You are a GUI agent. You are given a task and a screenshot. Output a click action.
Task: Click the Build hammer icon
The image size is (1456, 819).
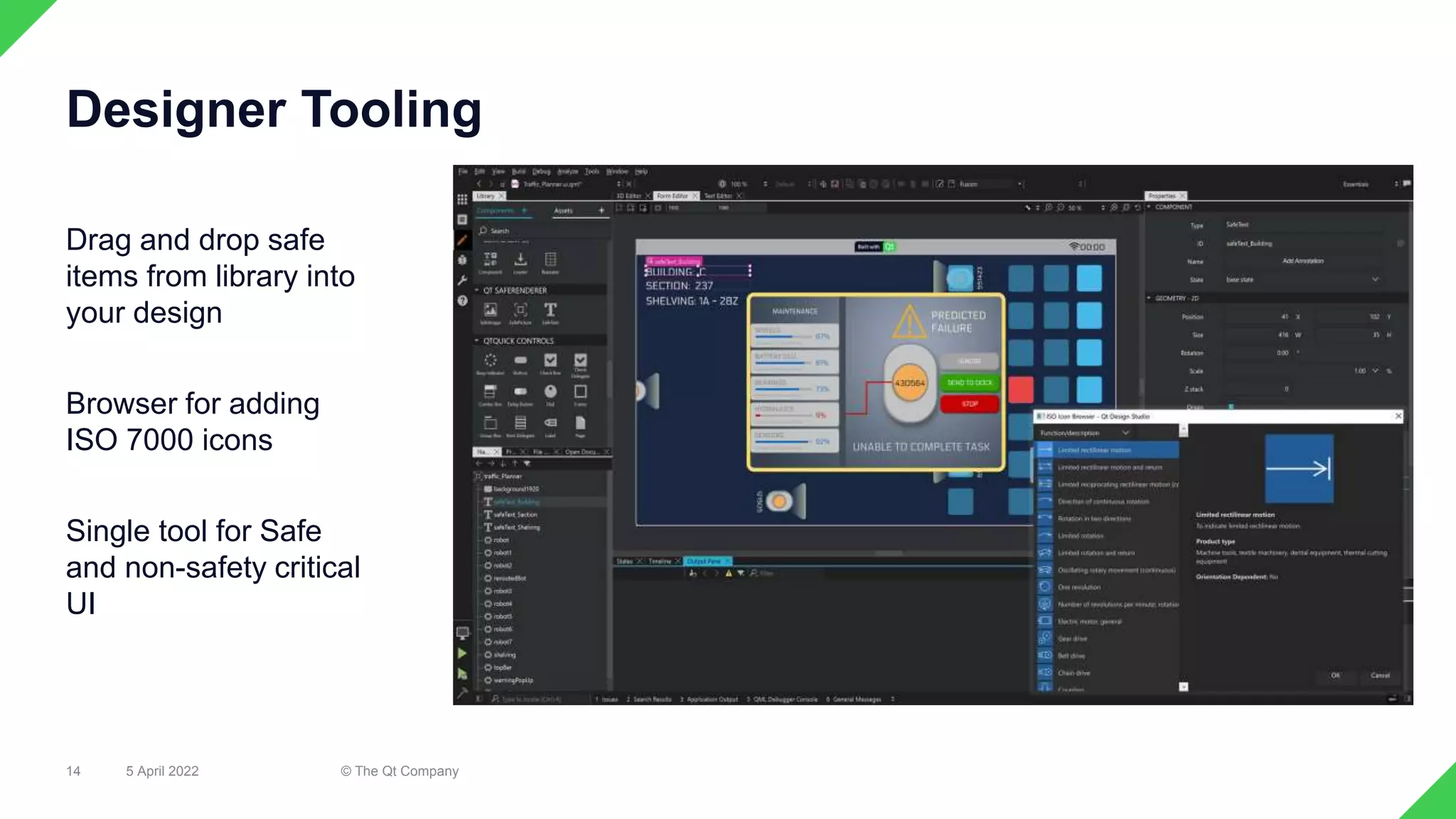[x=462, y=692]
